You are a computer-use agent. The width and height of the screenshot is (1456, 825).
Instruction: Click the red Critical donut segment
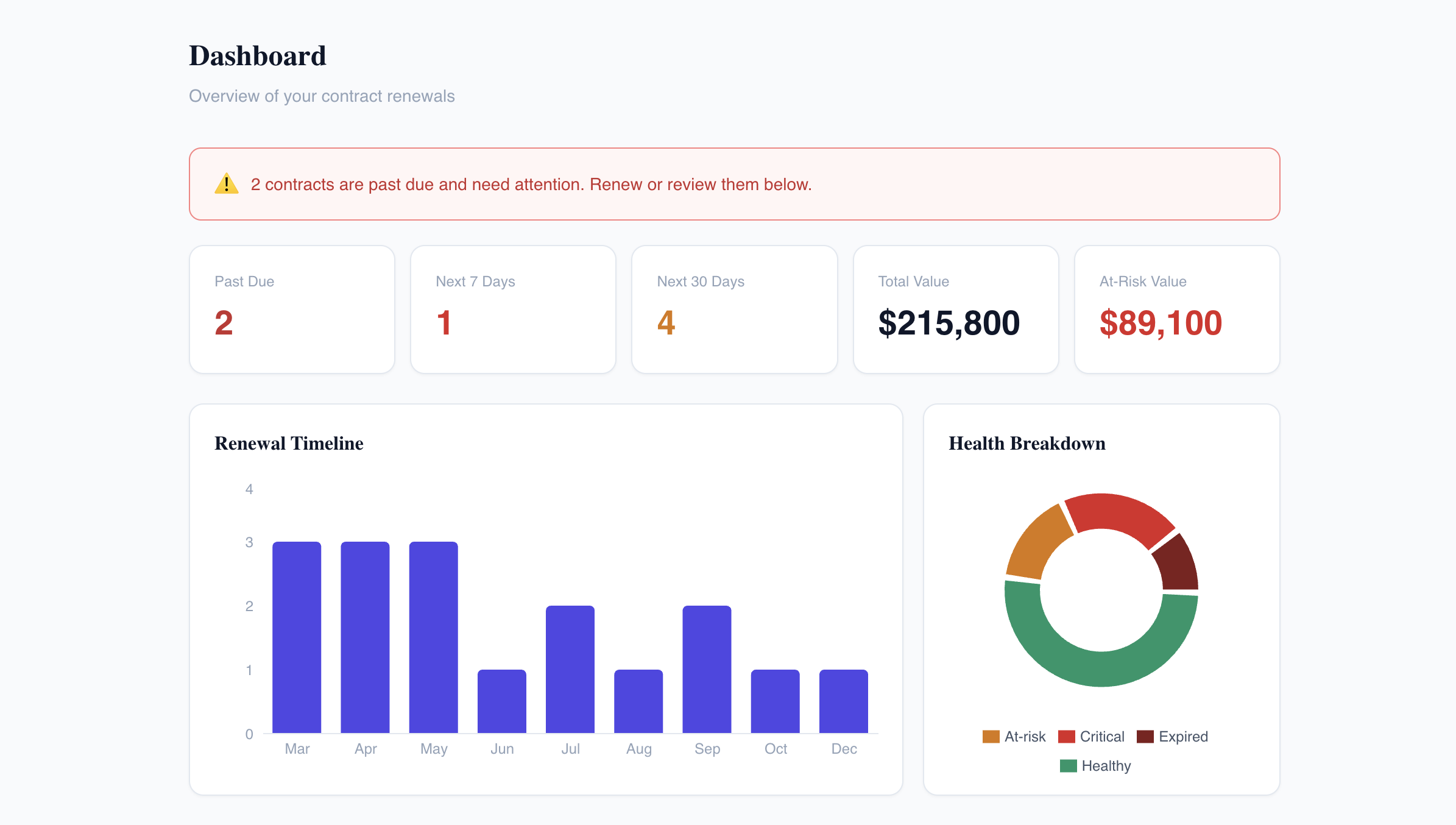click(x=1118, y=513)
